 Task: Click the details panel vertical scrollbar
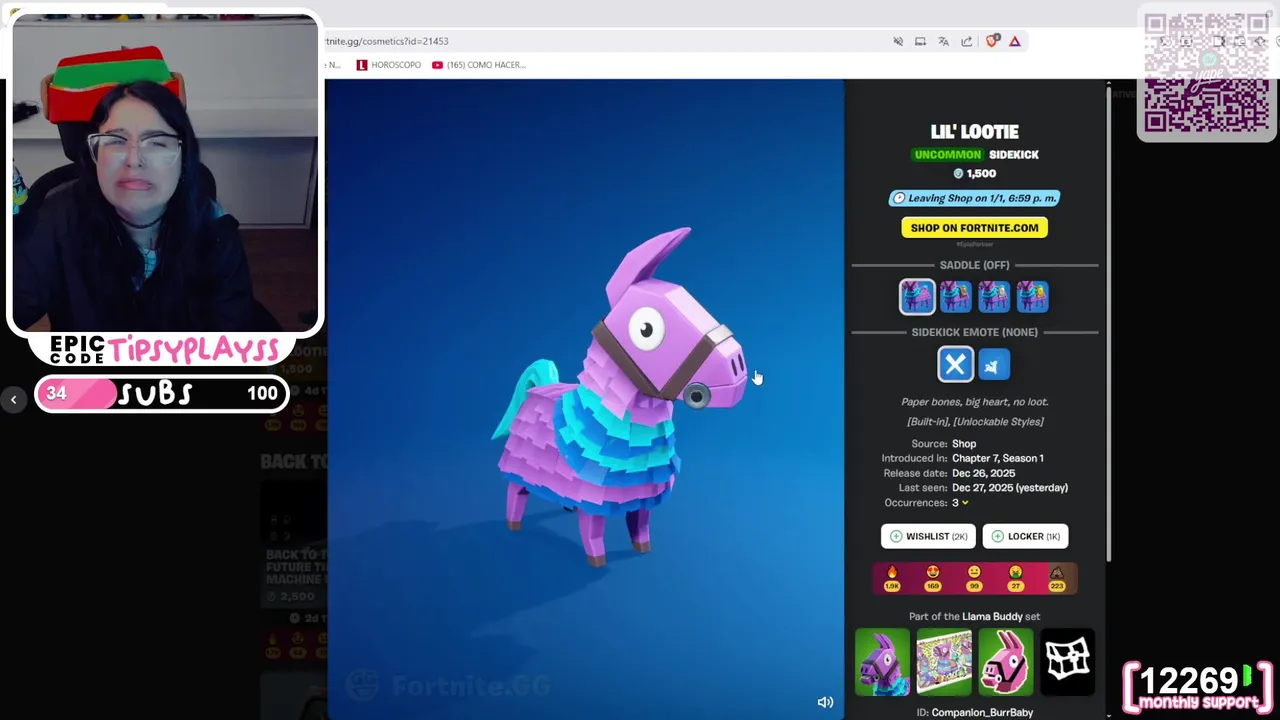point(1107,324)
